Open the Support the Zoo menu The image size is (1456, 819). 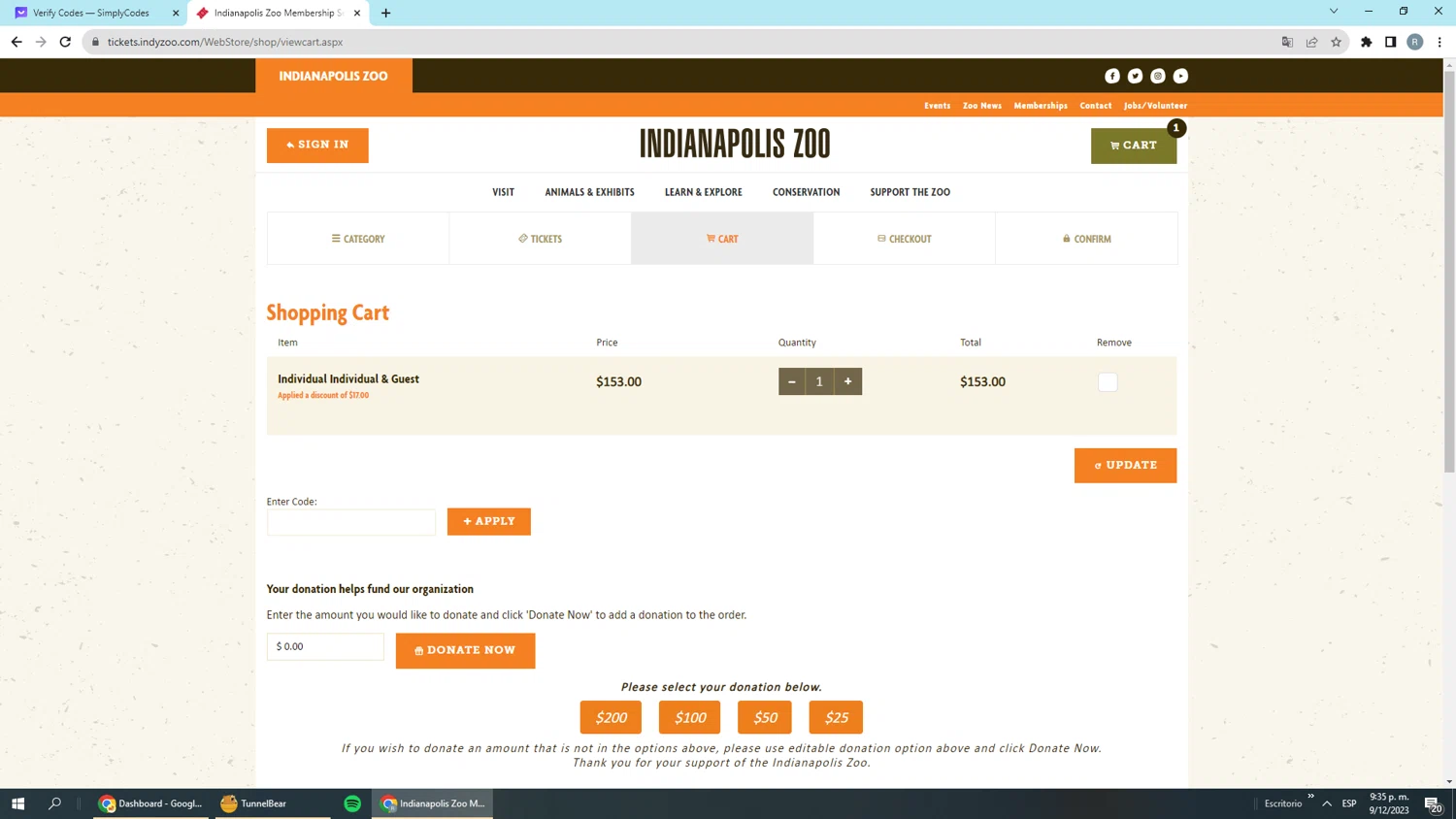910,192
